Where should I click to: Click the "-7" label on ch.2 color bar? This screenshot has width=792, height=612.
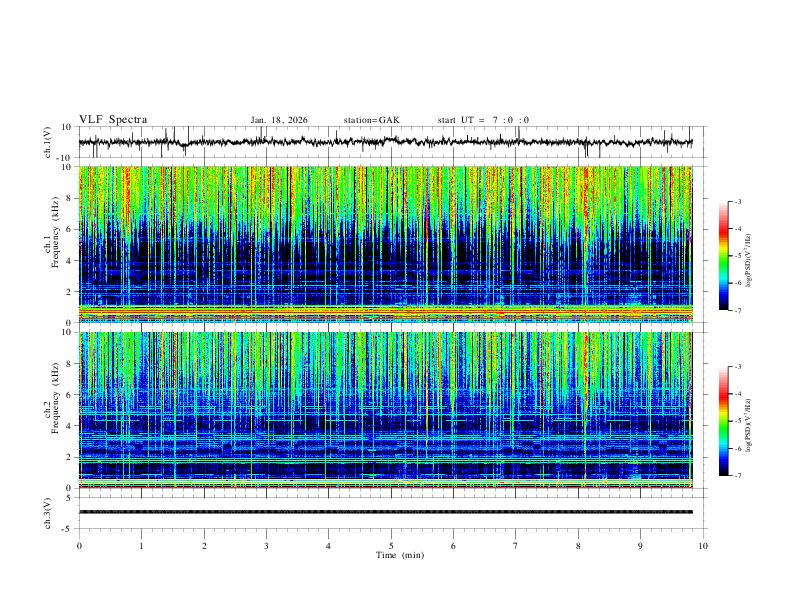[x=737, y=475]
